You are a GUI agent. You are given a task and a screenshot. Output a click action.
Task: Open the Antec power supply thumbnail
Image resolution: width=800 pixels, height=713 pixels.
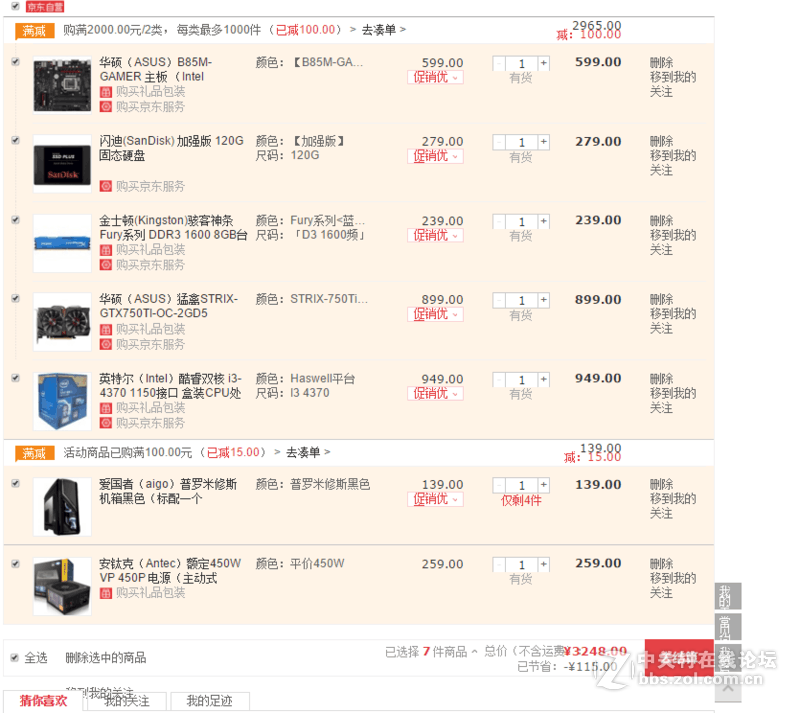pyautogui.click(x=62, y=586)
